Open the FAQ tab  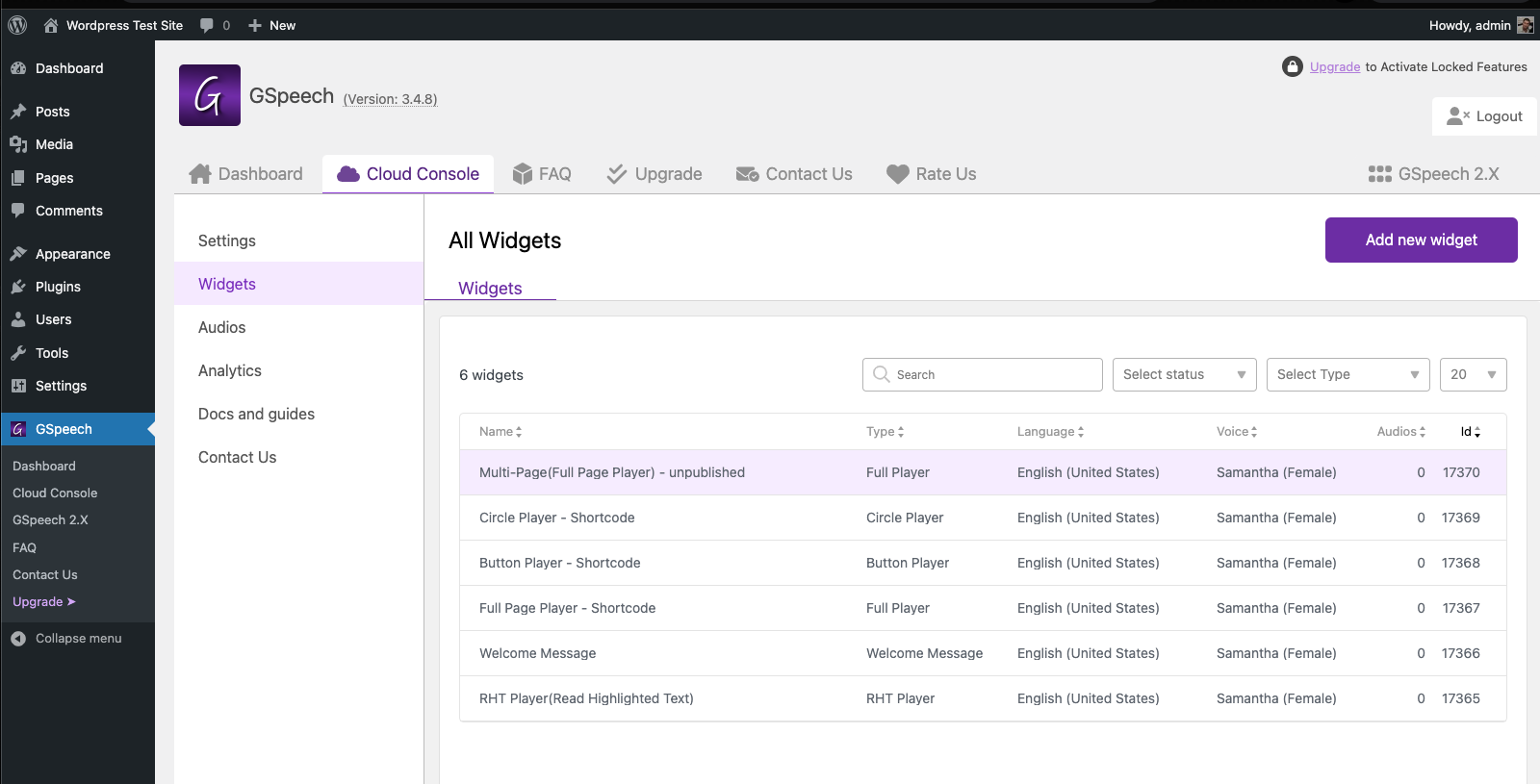542,174
